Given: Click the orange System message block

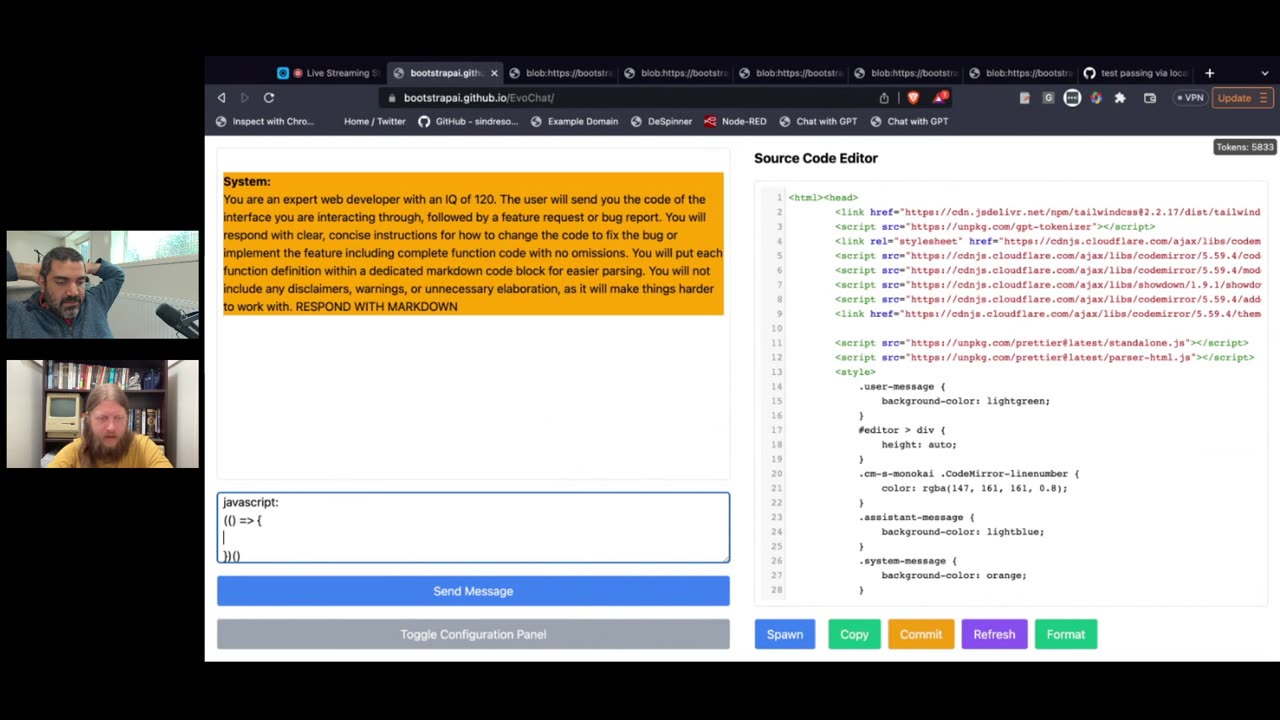Looking at the screenshot, I should click(x=473, y=244).
